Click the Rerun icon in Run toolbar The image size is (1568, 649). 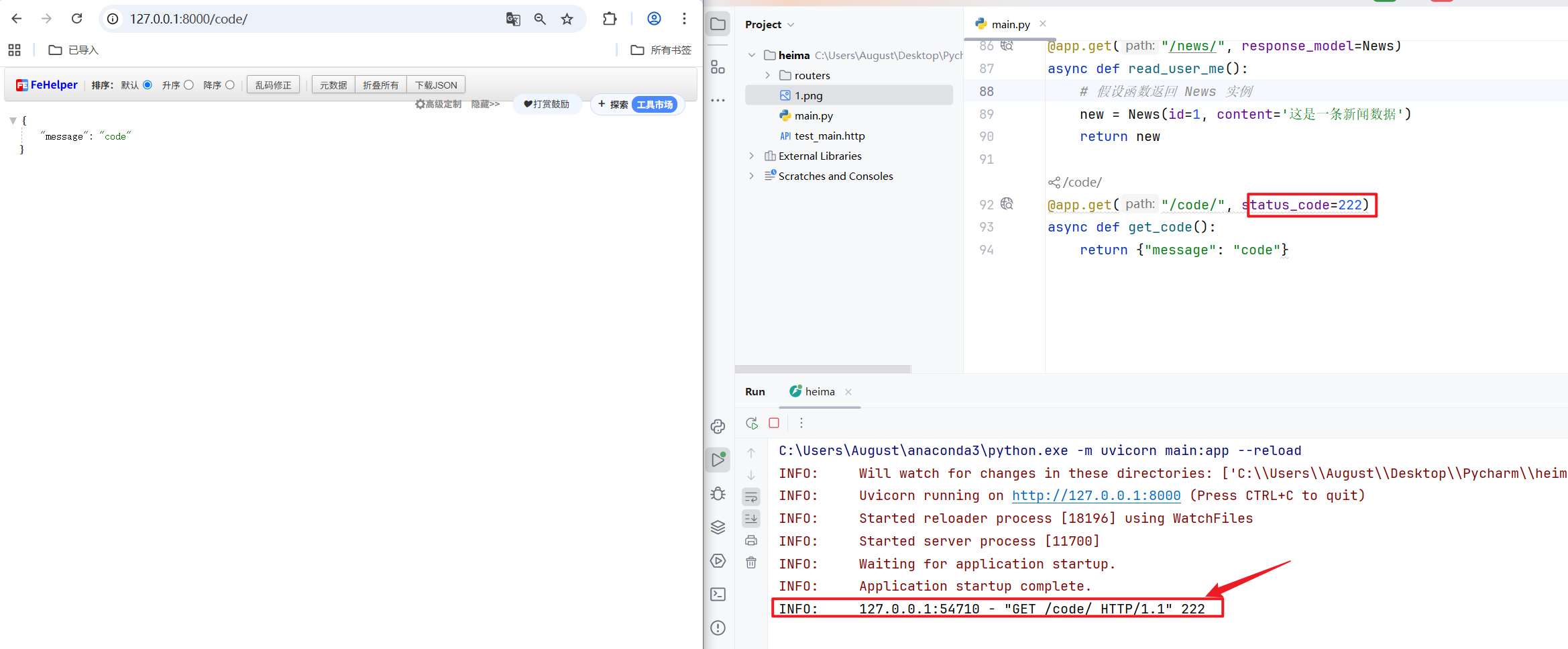tap(752, 423)
